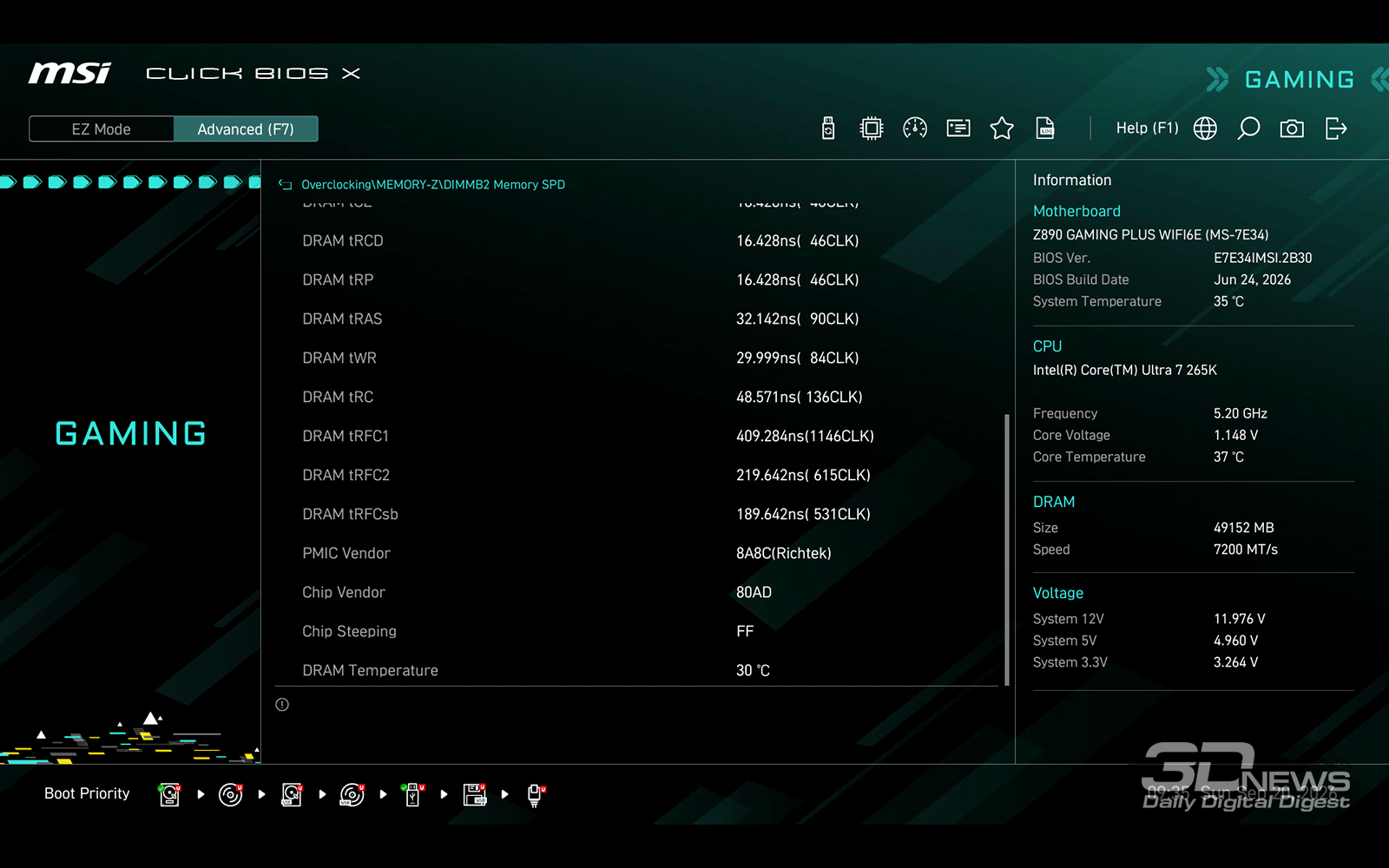The width and height of the screenshot is (1389, 868).
Task: Open the LOG file icon
Action: click(1045, 128)
